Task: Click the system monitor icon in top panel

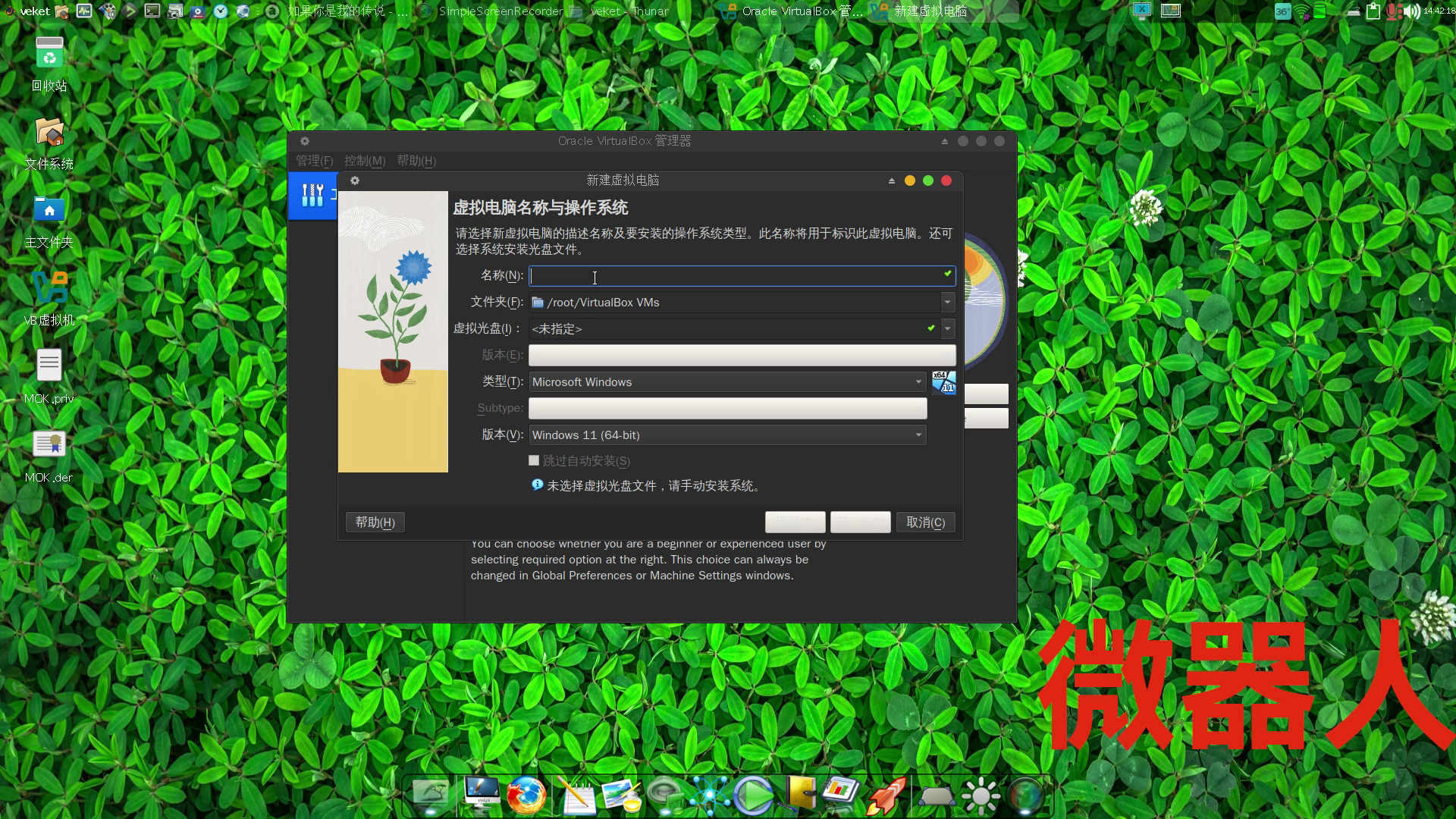Action: (x=84, y=11)
